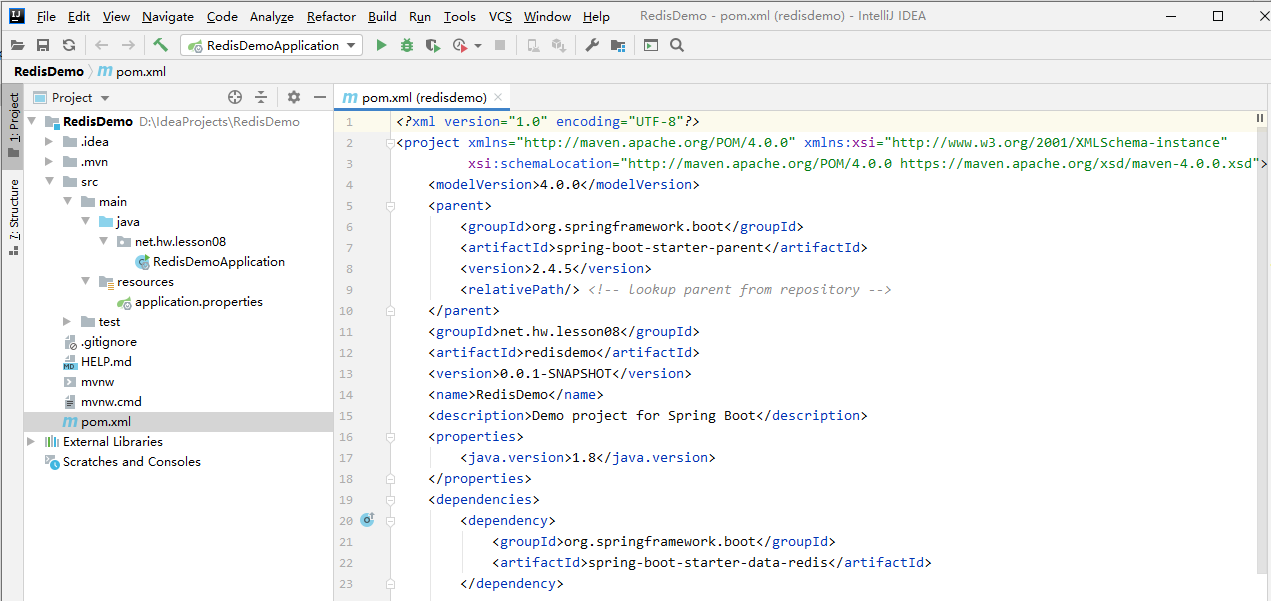Image resolution: width=1271 pixels, height=601 pixels.
Task: Open the File menu
Action: click(x=46, y=16)
